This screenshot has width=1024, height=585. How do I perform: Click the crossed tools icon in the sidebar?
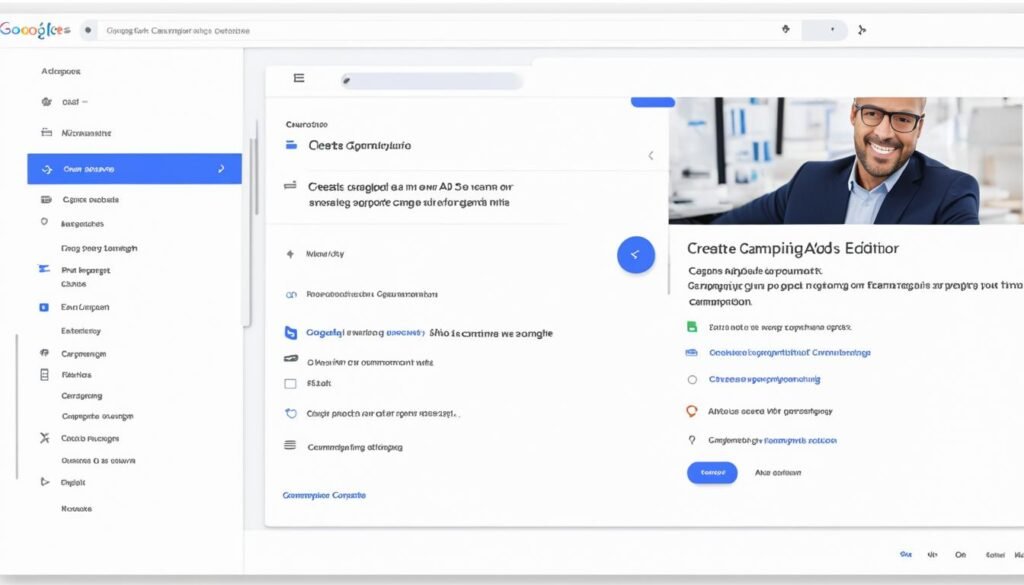point(44,438)
